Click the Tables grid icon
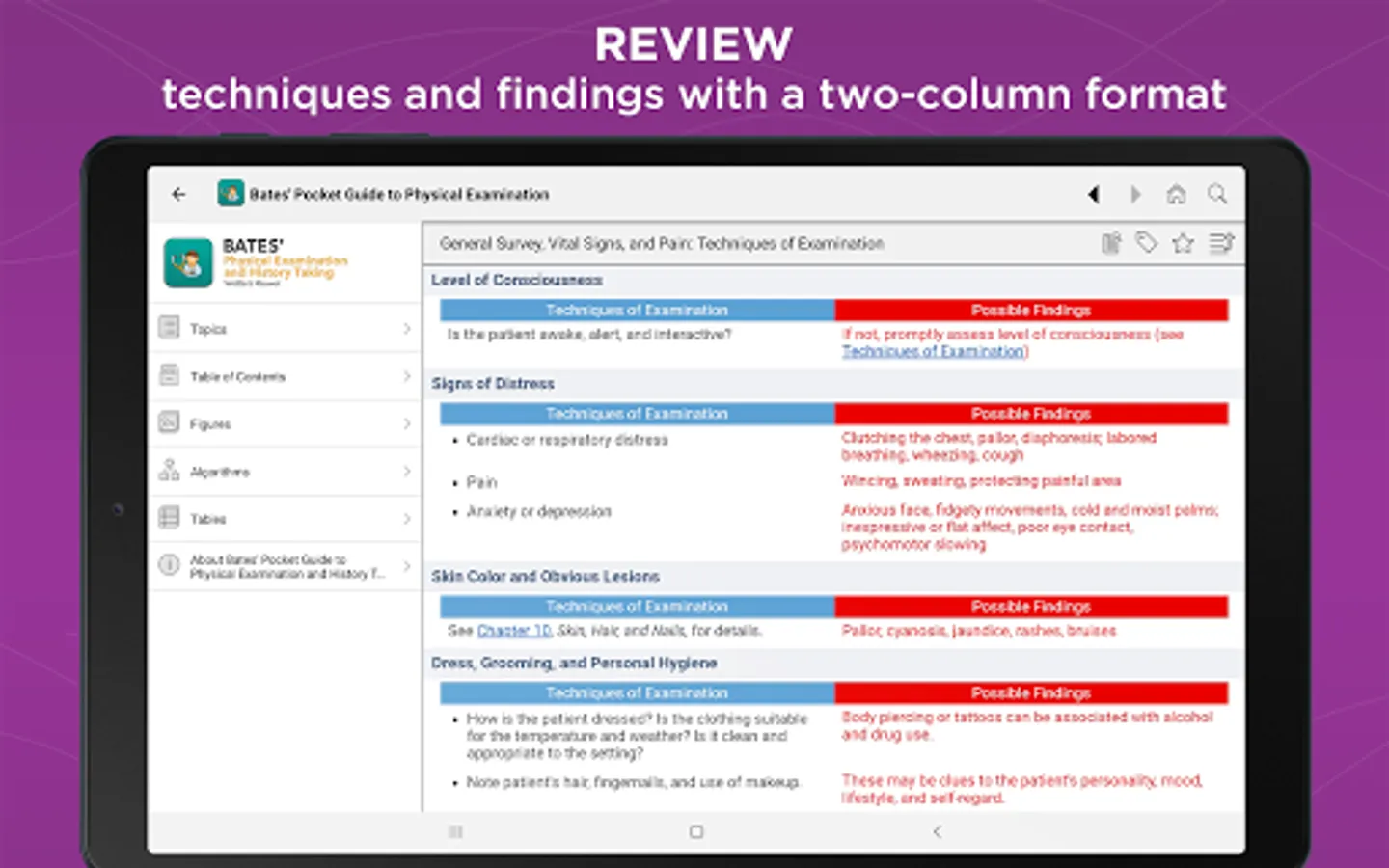The width and height of the screenshot is (1389, 868). click(169, 518)
